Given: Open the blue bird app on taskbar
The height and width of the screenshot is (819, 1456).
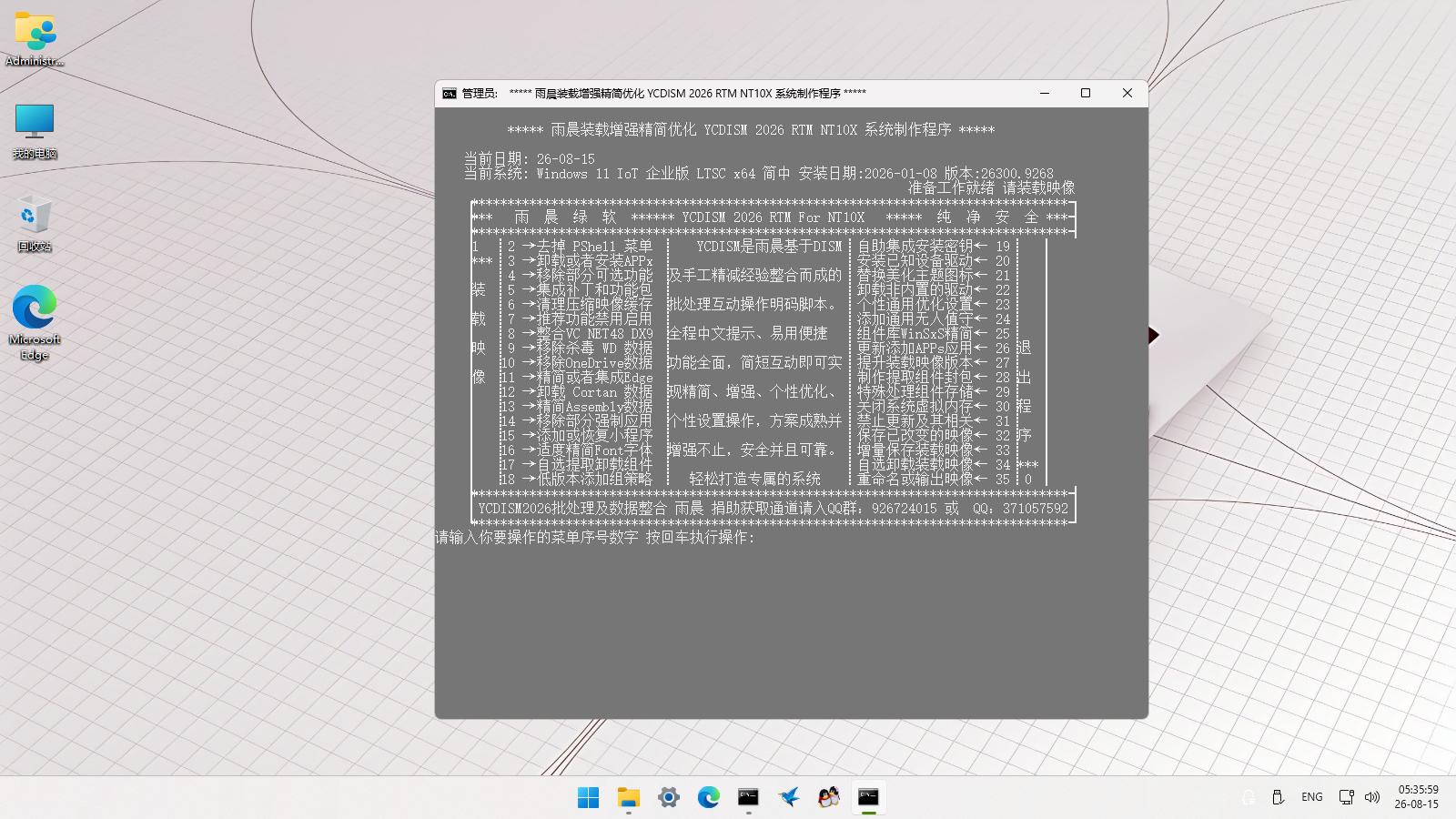Looking at the screenshot, I should click(789, 798).
